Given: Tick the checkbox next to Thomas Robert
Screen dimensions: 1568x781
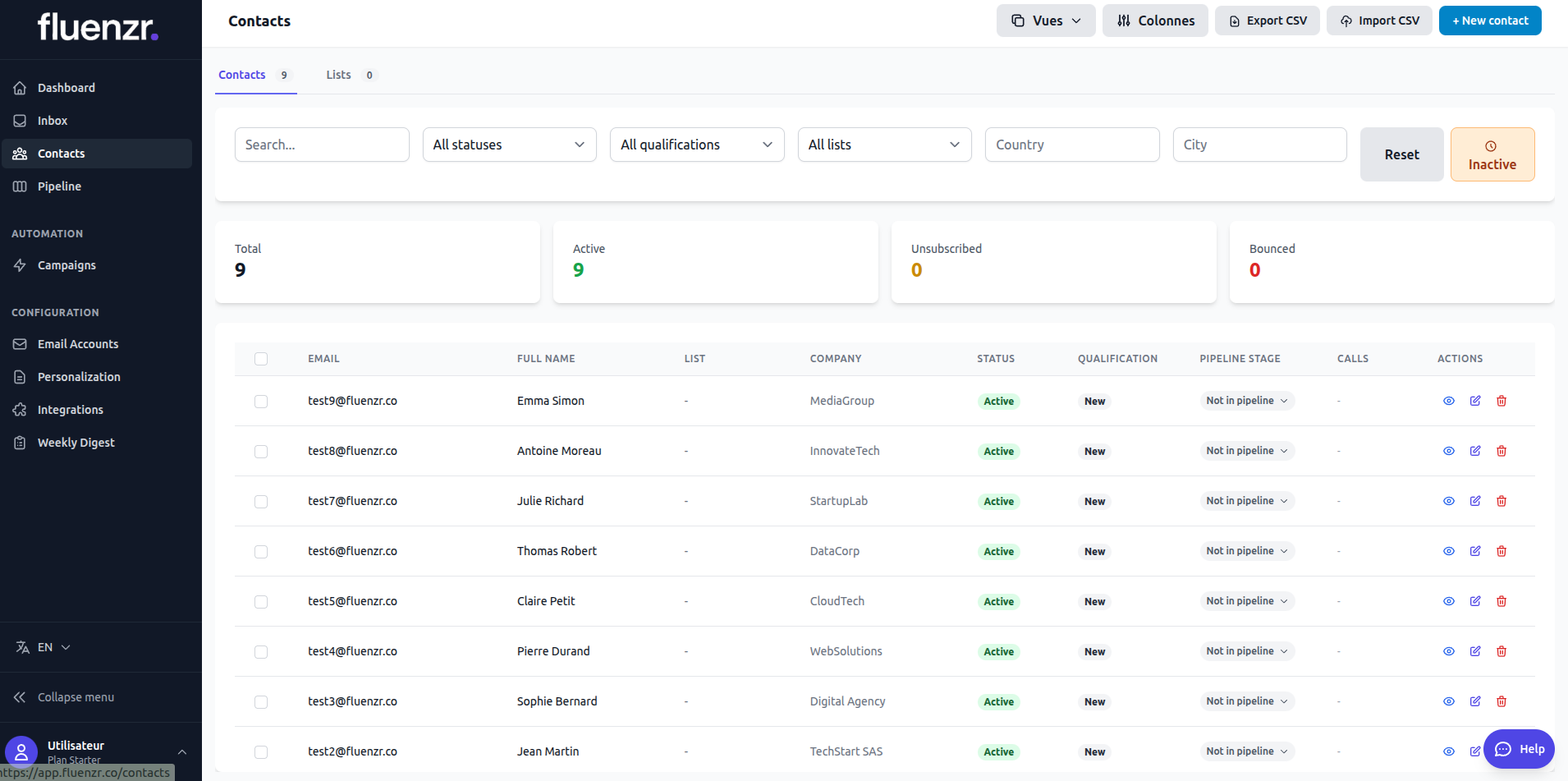Looking at the screenshot, I should [261, 552].
